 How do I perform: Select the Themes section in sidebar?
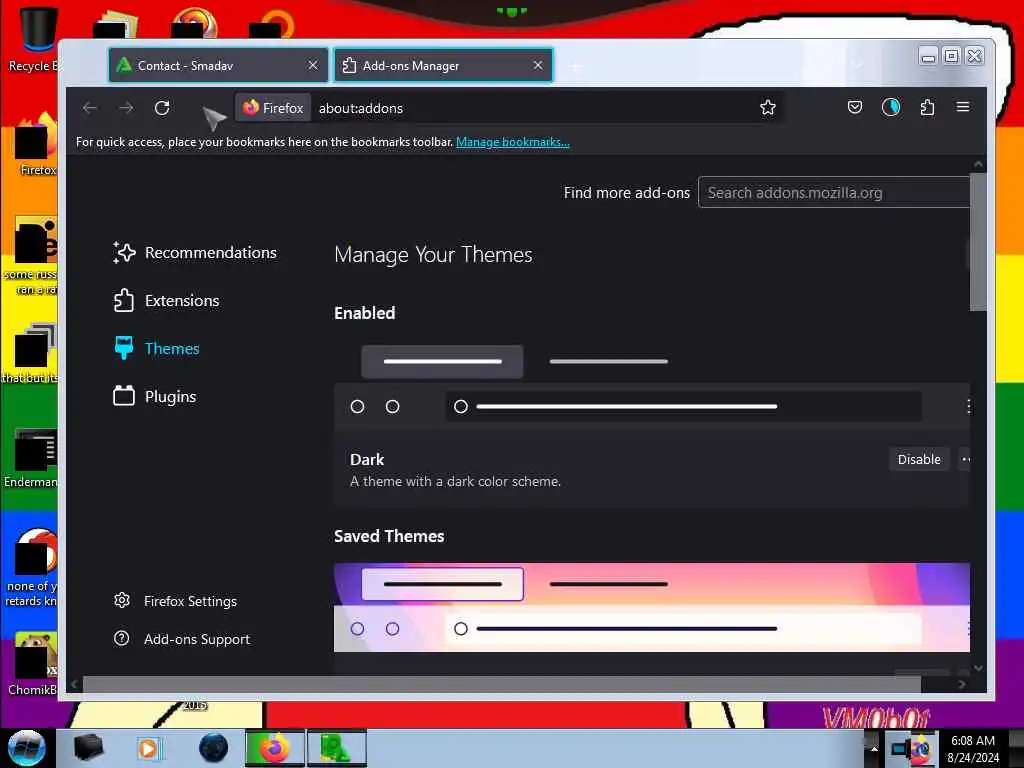click(157, 348)
